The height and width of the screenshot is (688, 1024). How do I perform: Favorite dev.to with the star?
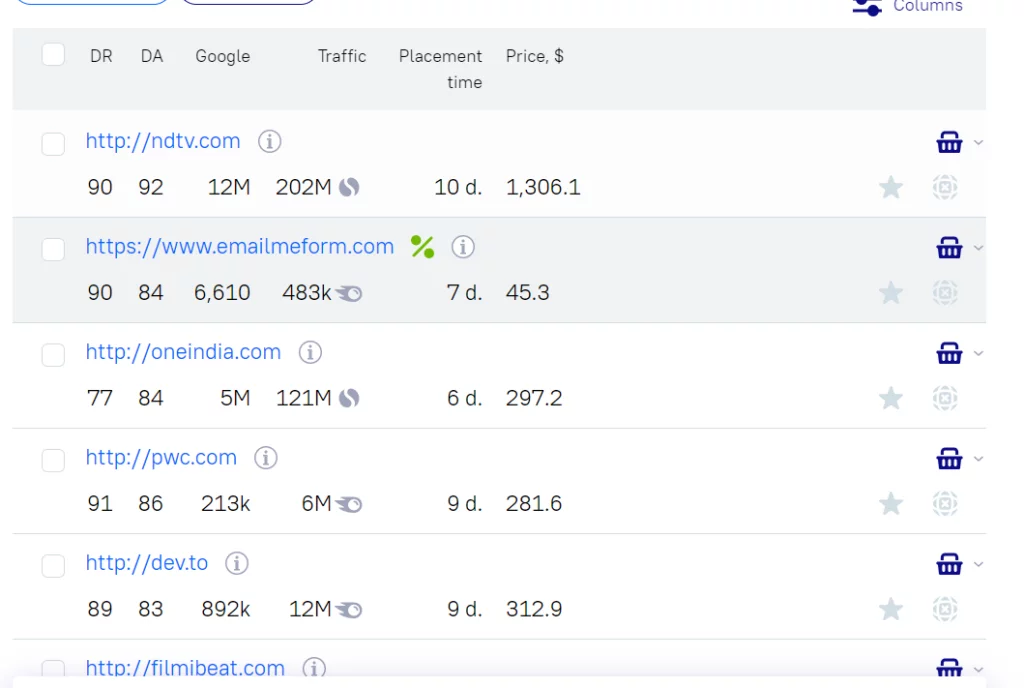891,610
